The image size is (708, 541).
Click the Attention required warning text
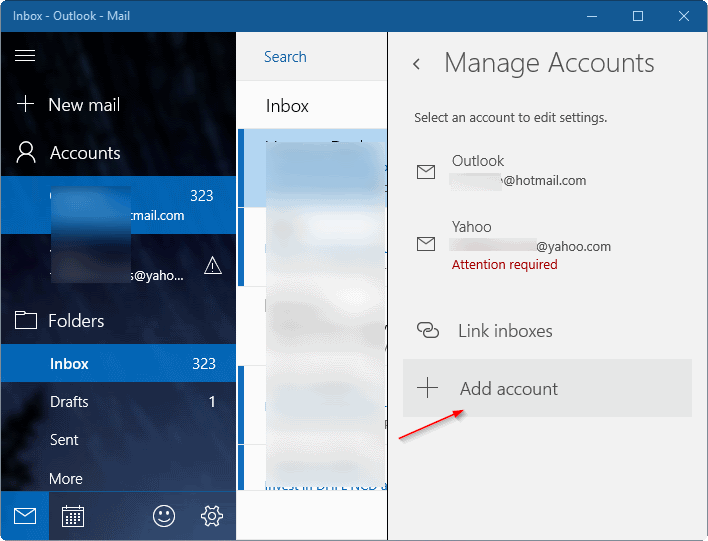504,265
